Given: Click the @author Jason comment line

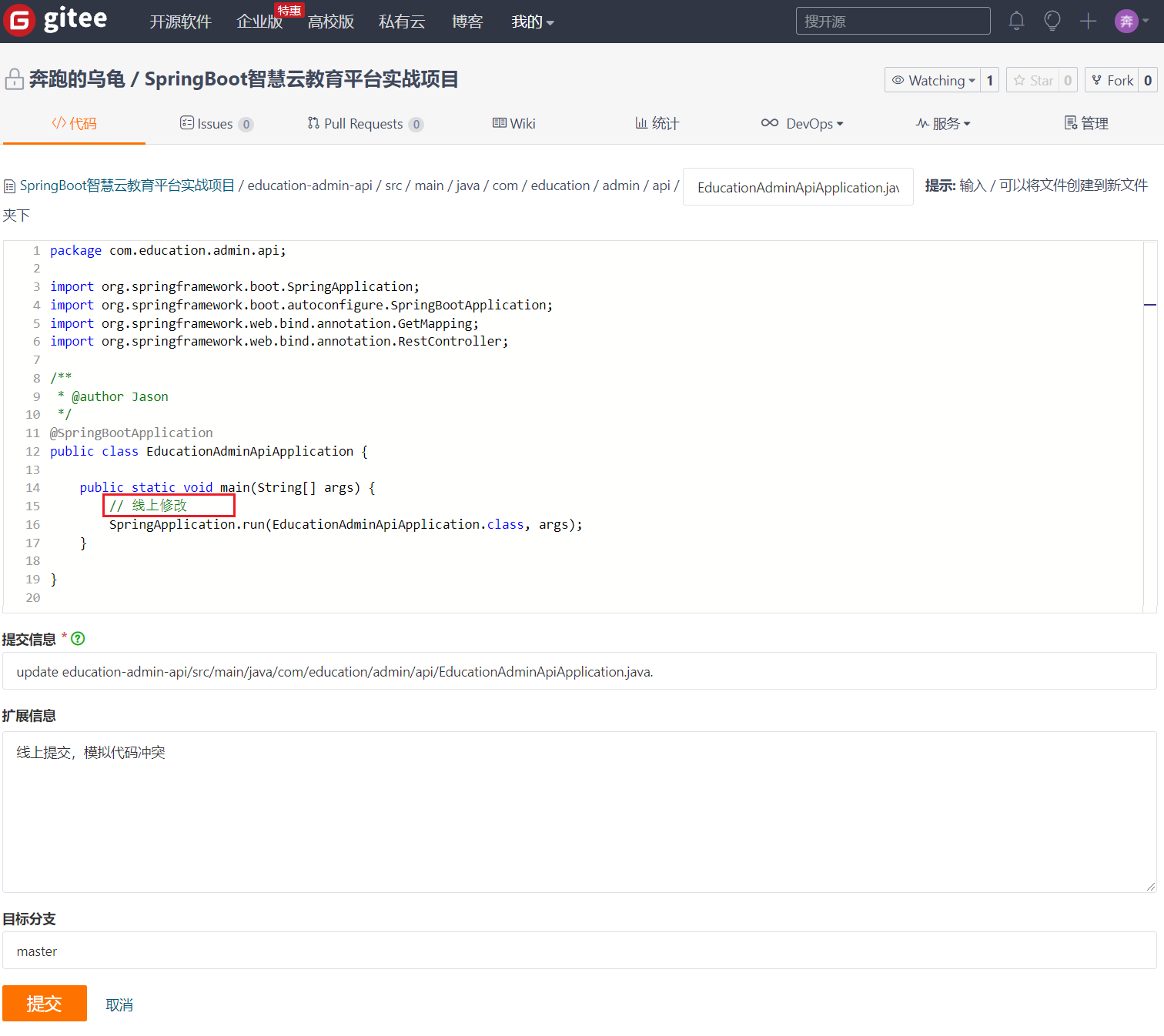Looking at the screenshot, I should (x=112, y=396).
